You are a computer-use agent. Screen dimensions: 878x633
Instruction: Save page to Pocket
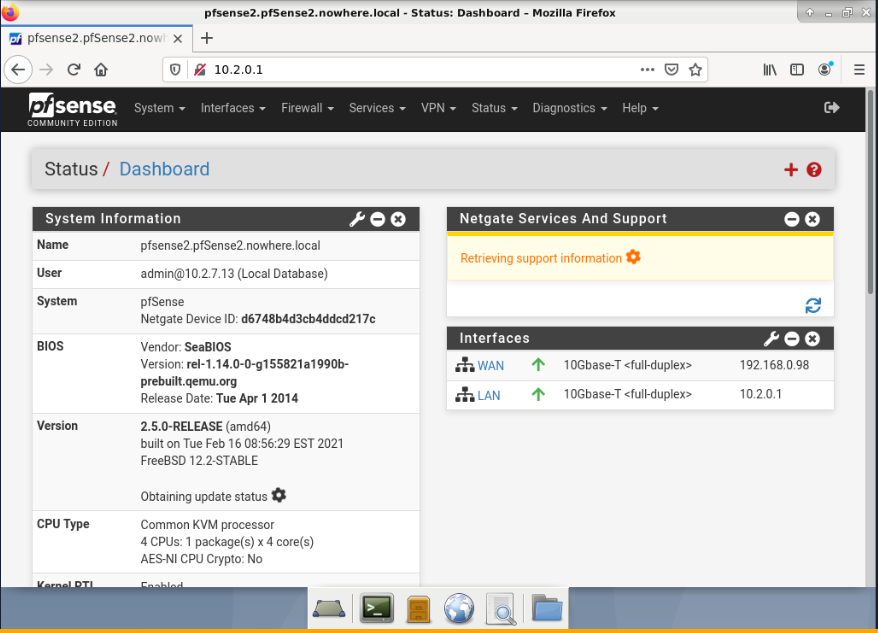click(x=671, y=69)
